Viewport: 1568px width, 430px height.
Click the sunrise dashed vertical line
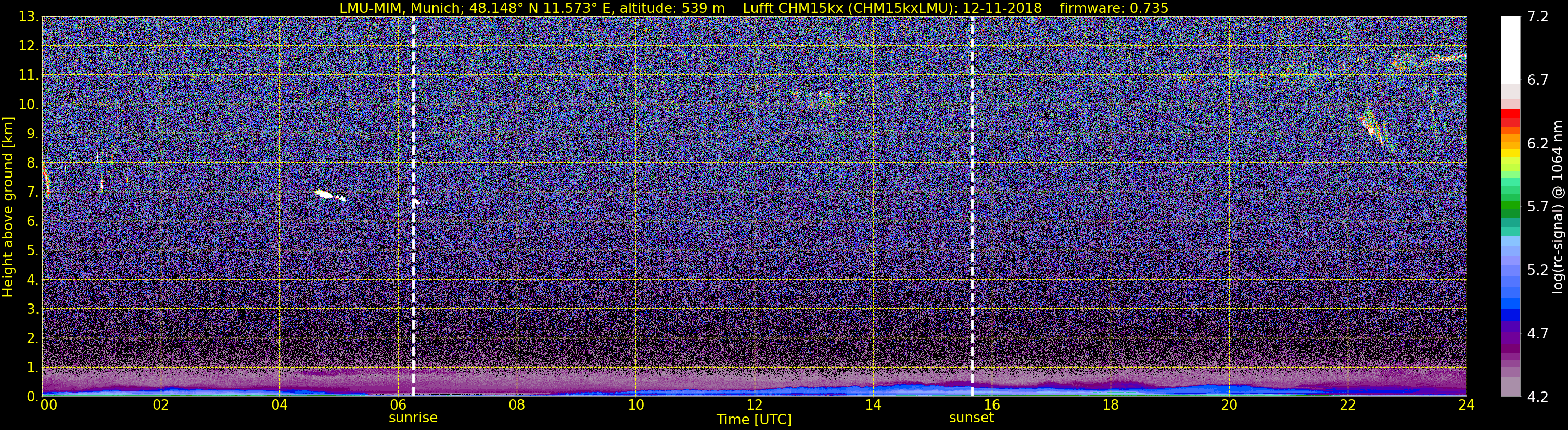[x=413, y=207]
